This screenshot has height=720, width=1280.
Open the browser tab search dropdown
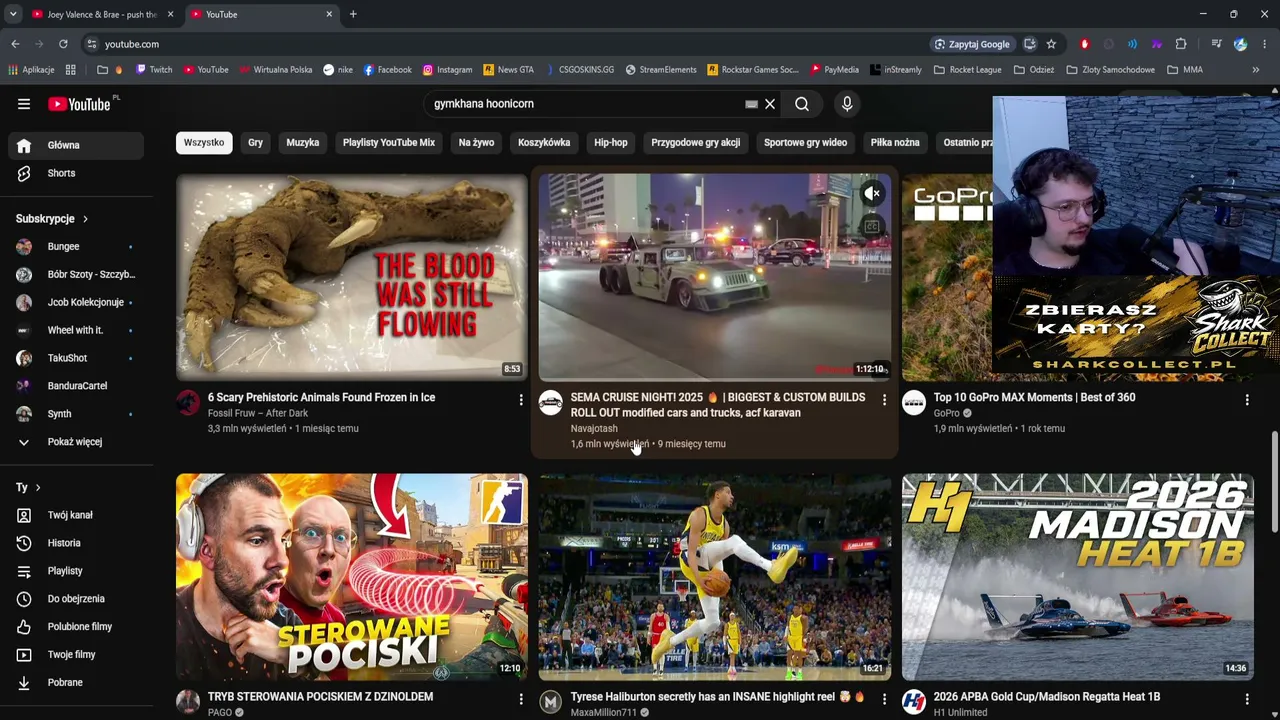pyautogui.click(x=13, y=14)
